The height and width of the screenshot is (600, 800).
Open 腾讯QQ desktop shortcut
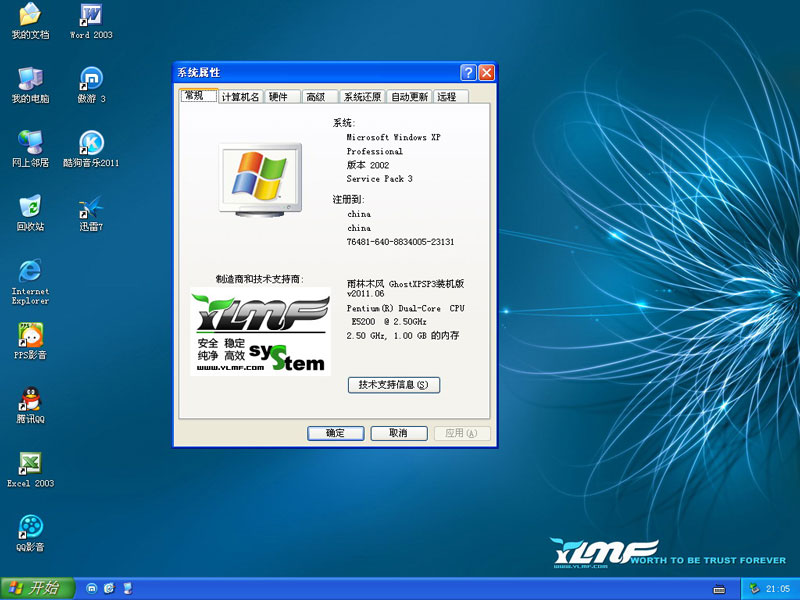(x=30, y=399)
